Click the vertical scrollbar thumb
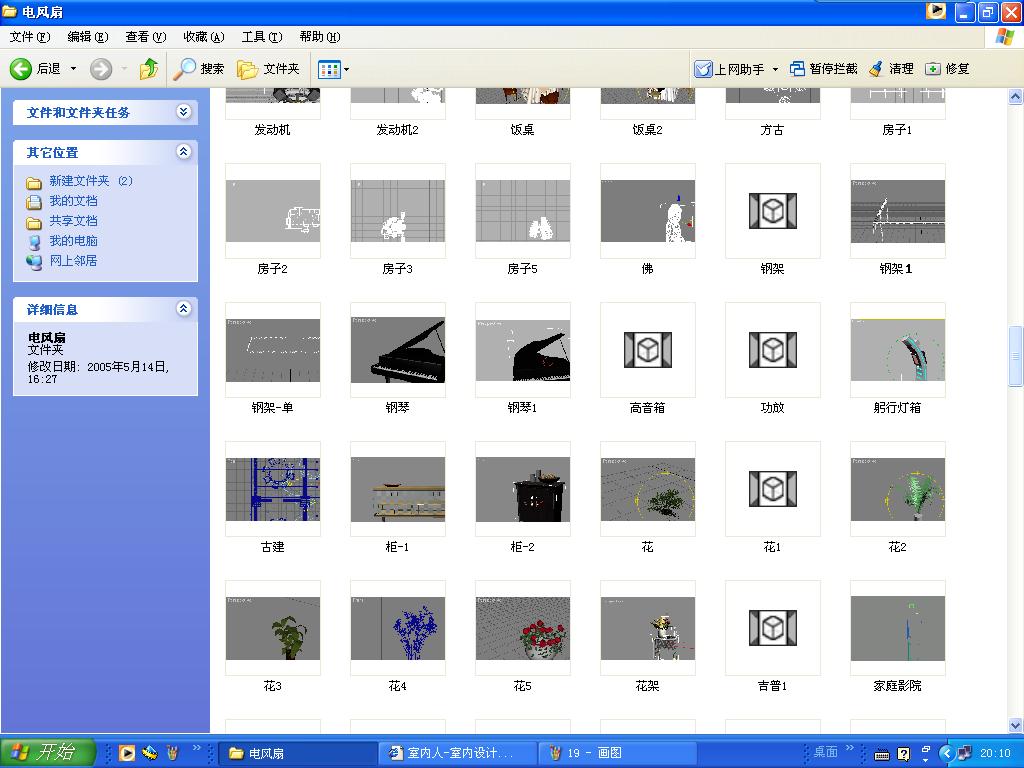This screenshot has height=768, width=1024. point(1016,356)
